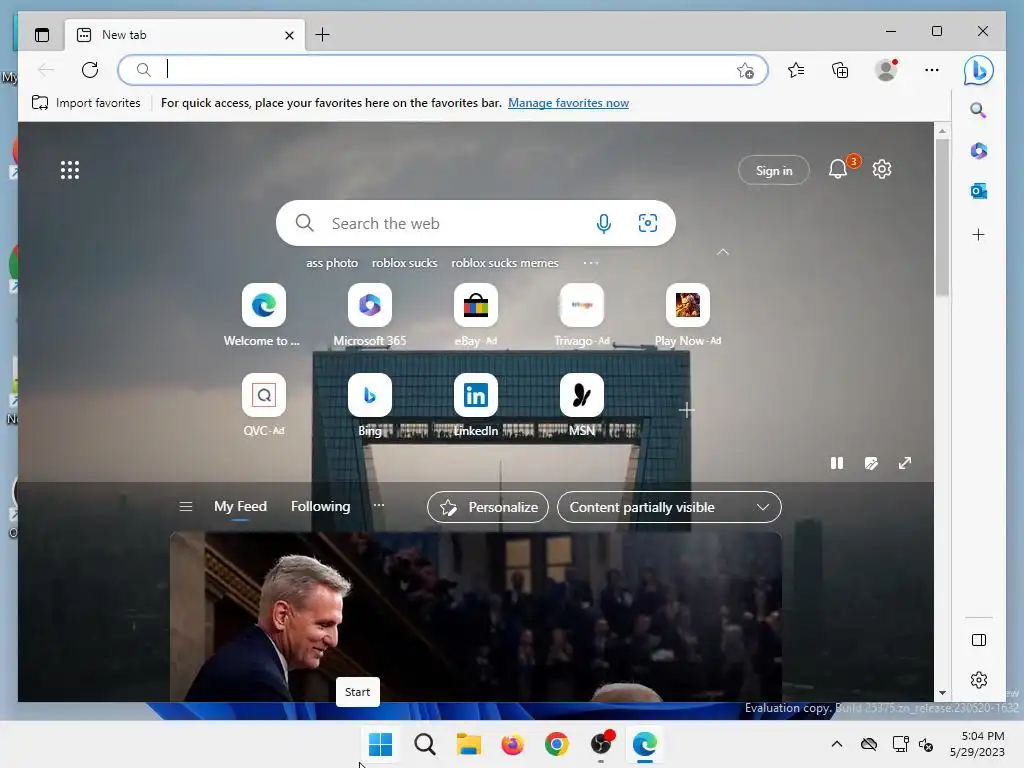Click the Personalize button
The height and width of the screenshot is (768, 1024).
pyautogui.click(x=488, y=507)
